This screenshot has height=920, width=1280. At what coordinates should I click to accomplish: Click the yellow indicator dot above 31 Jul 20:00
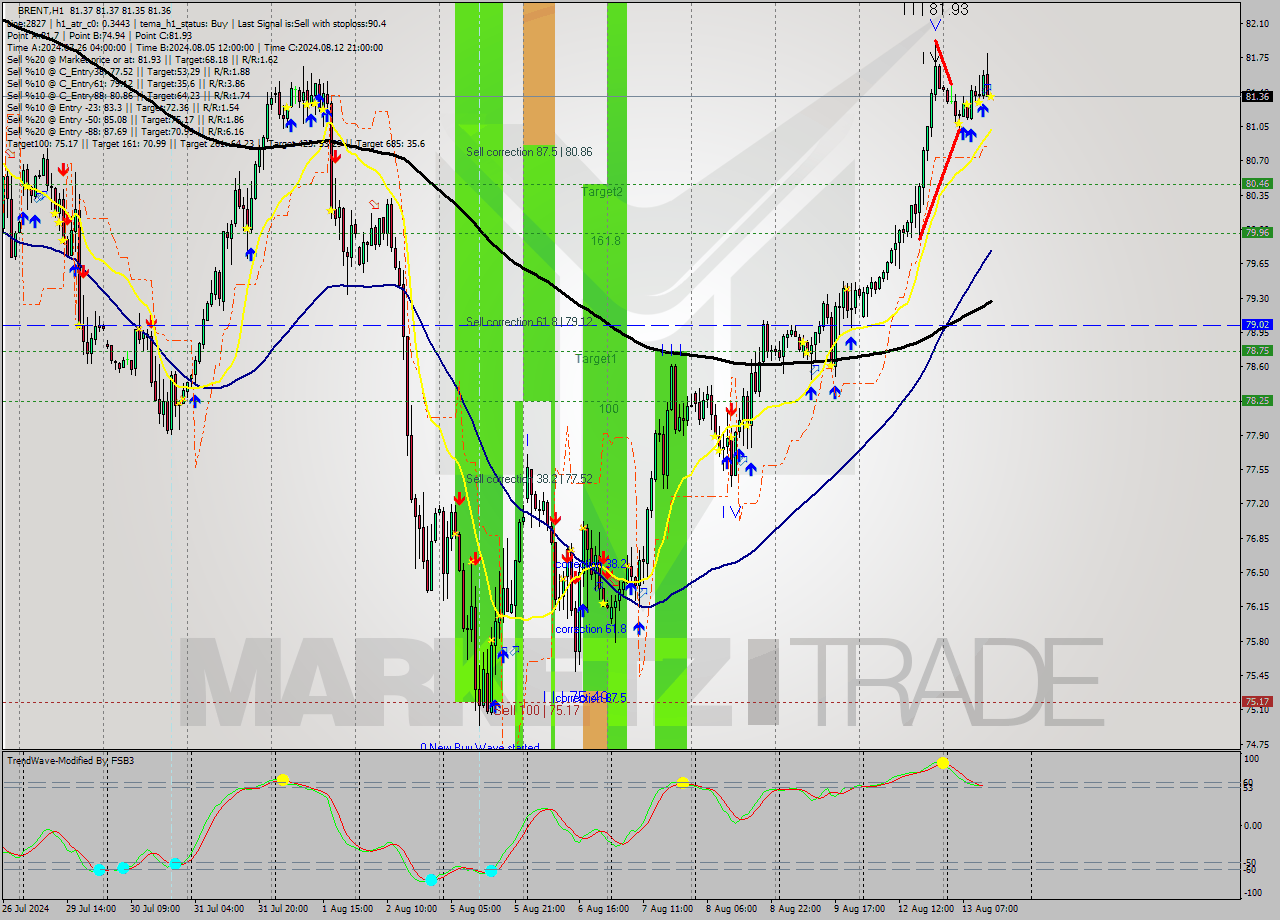283,779
